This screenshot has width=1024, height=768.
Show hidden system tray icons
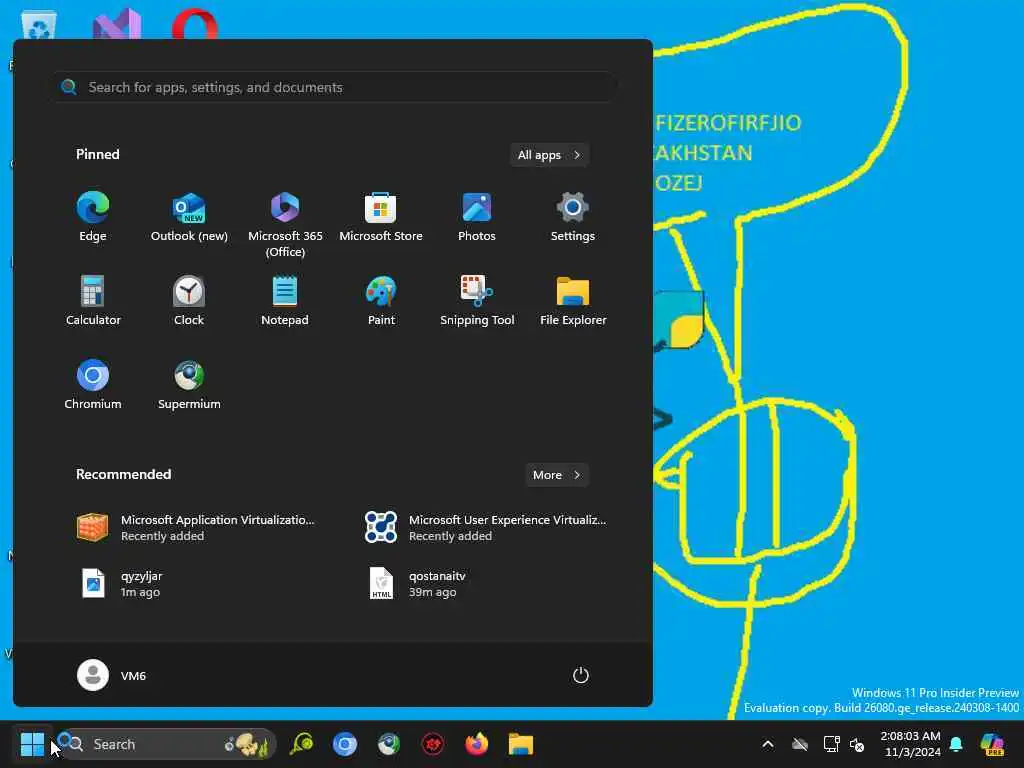(768, 744)
